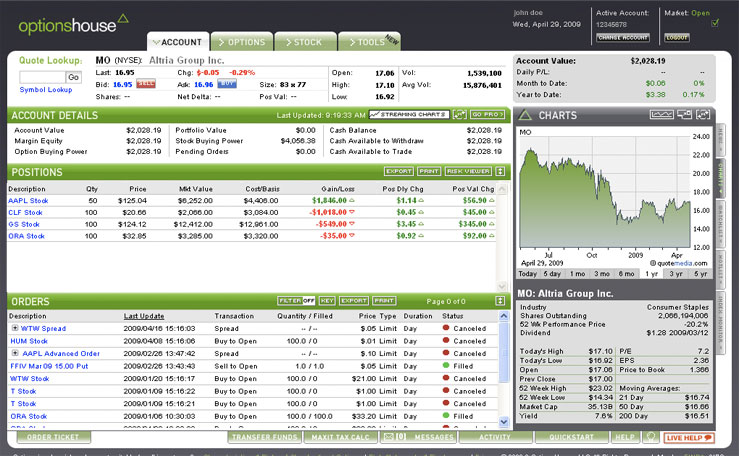This screenshot has height=456, width=739.
Task: Select the 1 mo chart period
Action: 577,274
